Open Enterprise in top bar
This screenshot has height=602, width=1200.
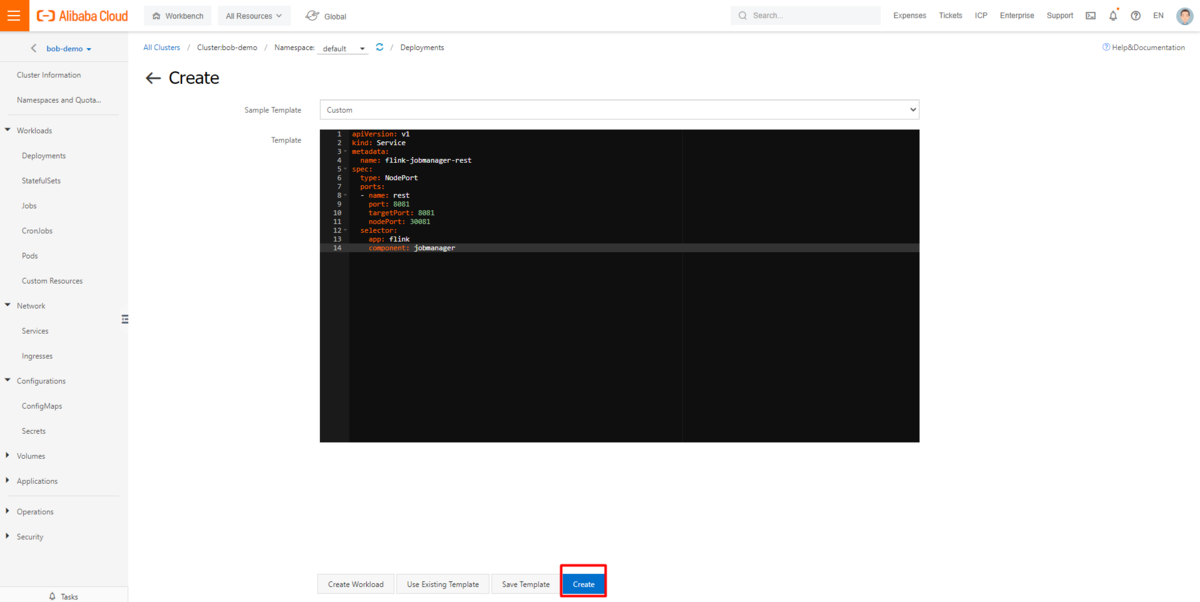(x=1017, y=16)
